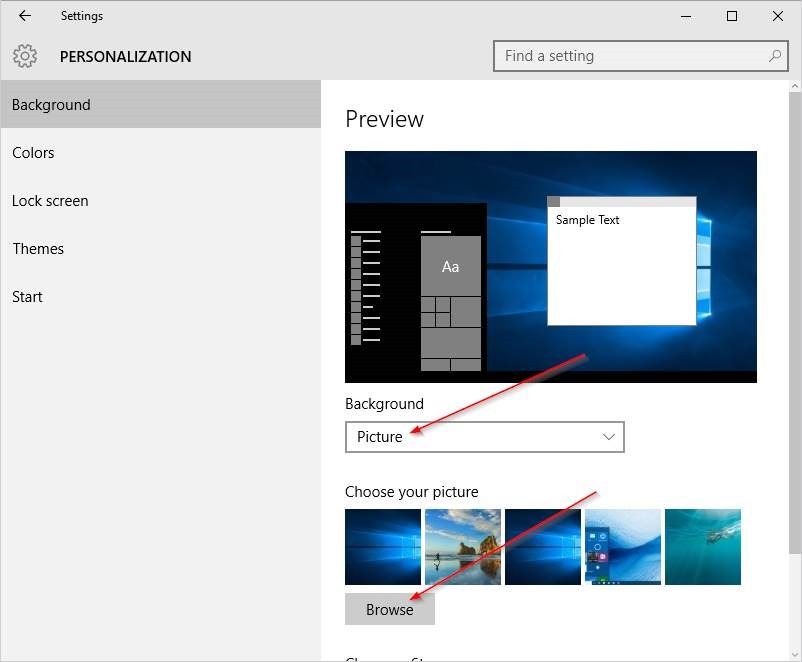Select Colors in the sidebar
802x662 pixels.
pyautogui.click(x=33, y=152)
